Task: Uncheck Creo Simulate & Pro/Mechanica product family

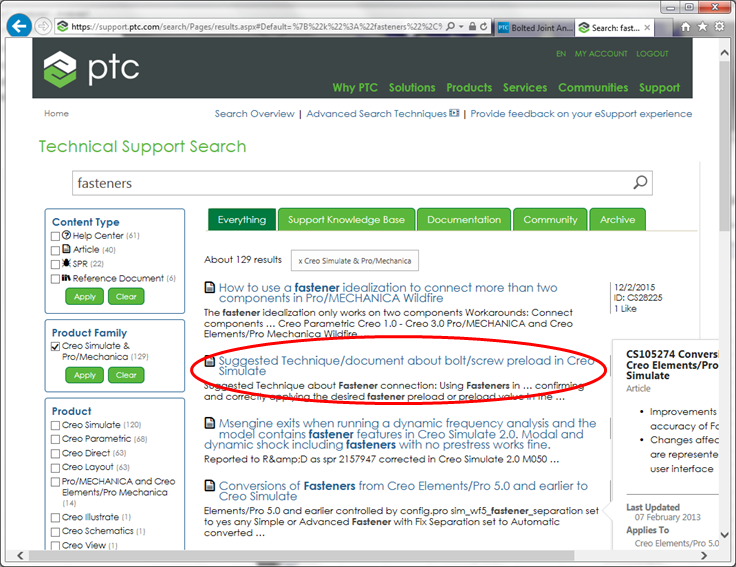Action: tap(55, 346)
